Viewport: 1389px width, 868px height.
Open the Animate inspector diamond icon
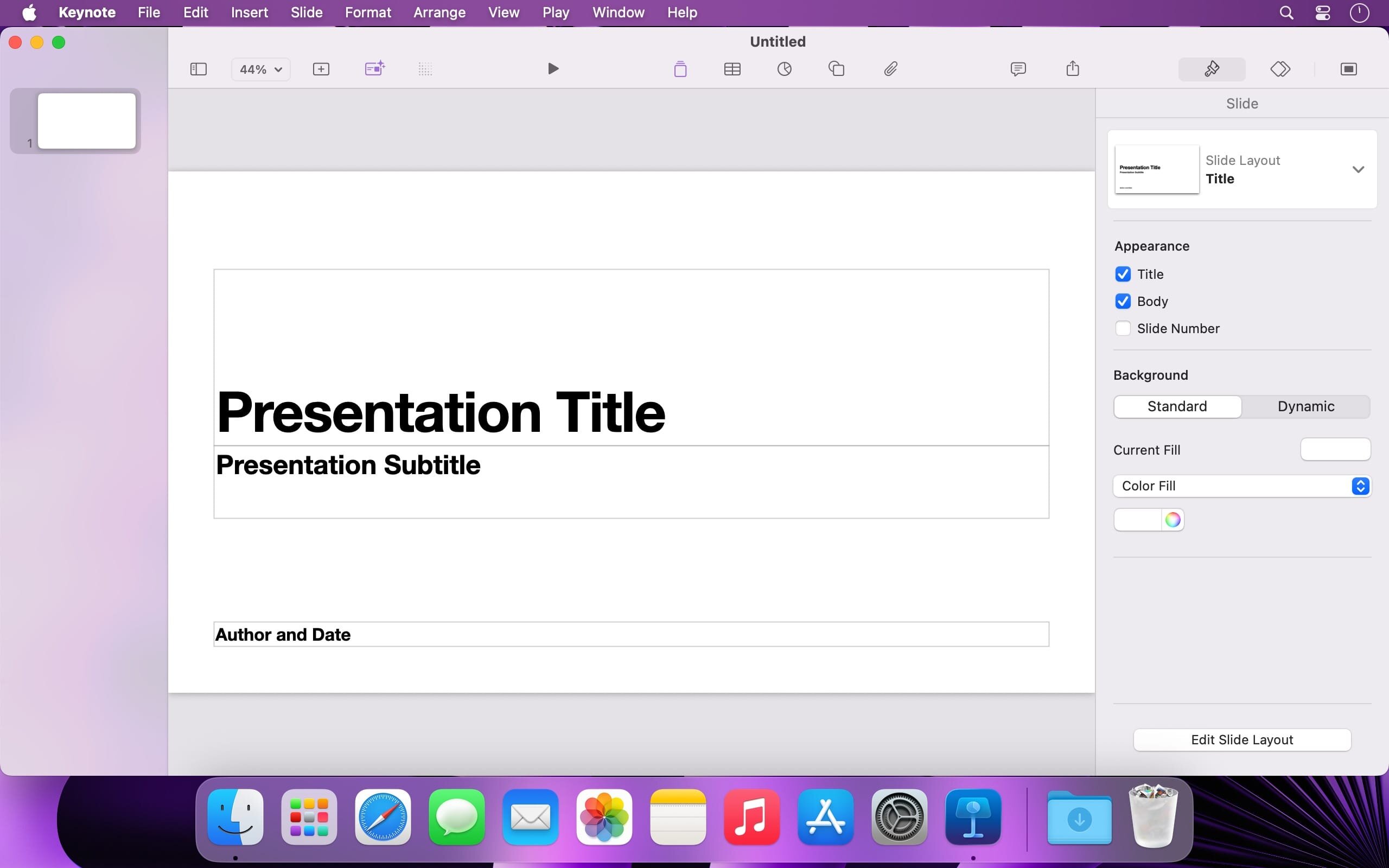click(1280, 69)
